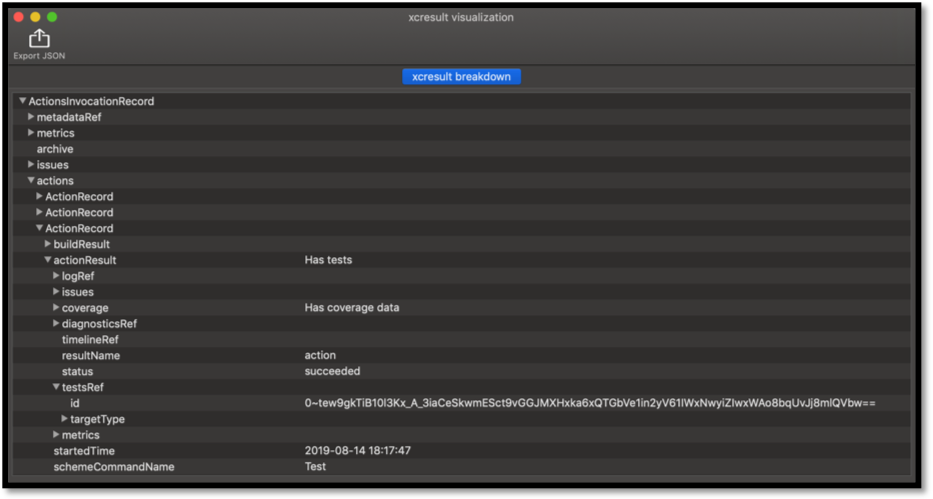Collapse the actionResult node
Viewport: 933px width, 499px height.
[47, 260]
